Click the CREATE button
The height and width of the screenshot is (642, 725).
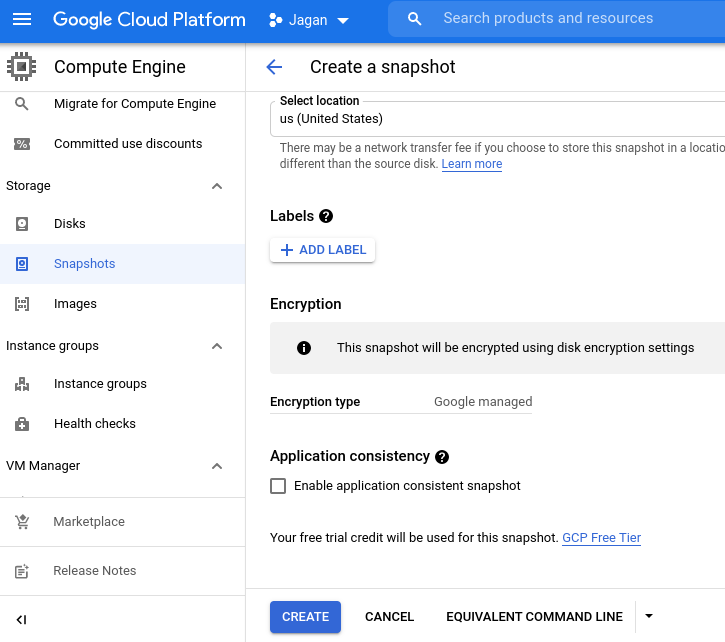305,617
